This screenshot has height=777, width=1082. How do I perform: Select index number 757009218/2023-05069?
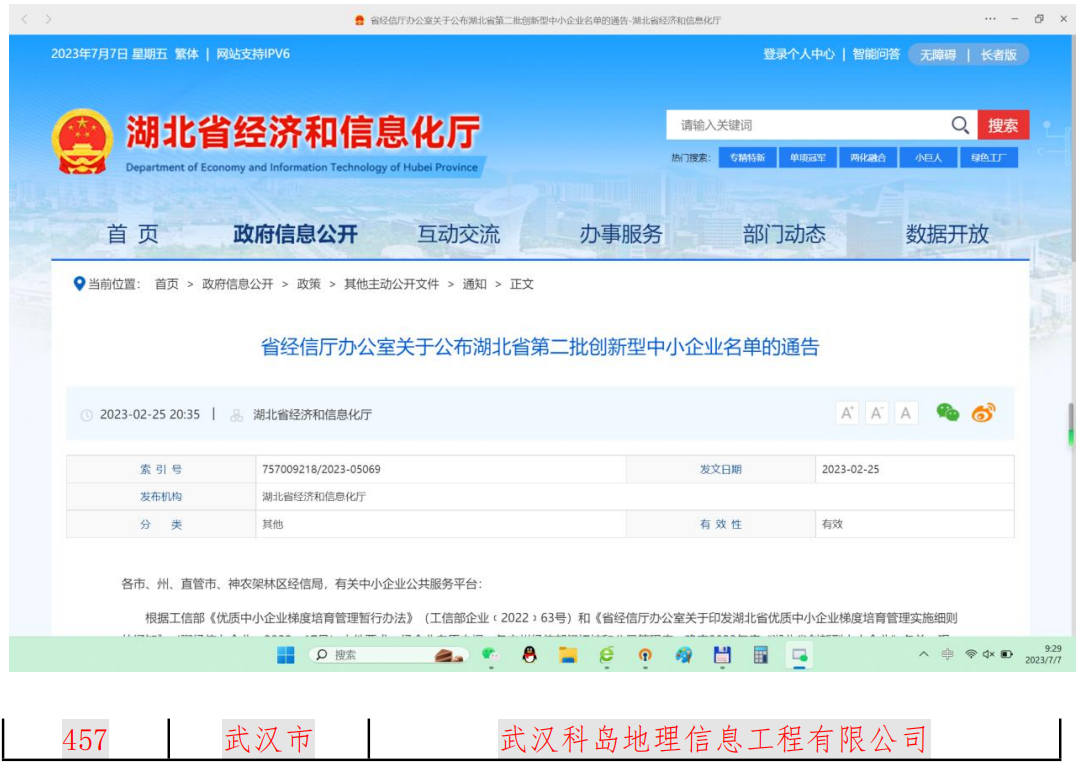(322, 469)
